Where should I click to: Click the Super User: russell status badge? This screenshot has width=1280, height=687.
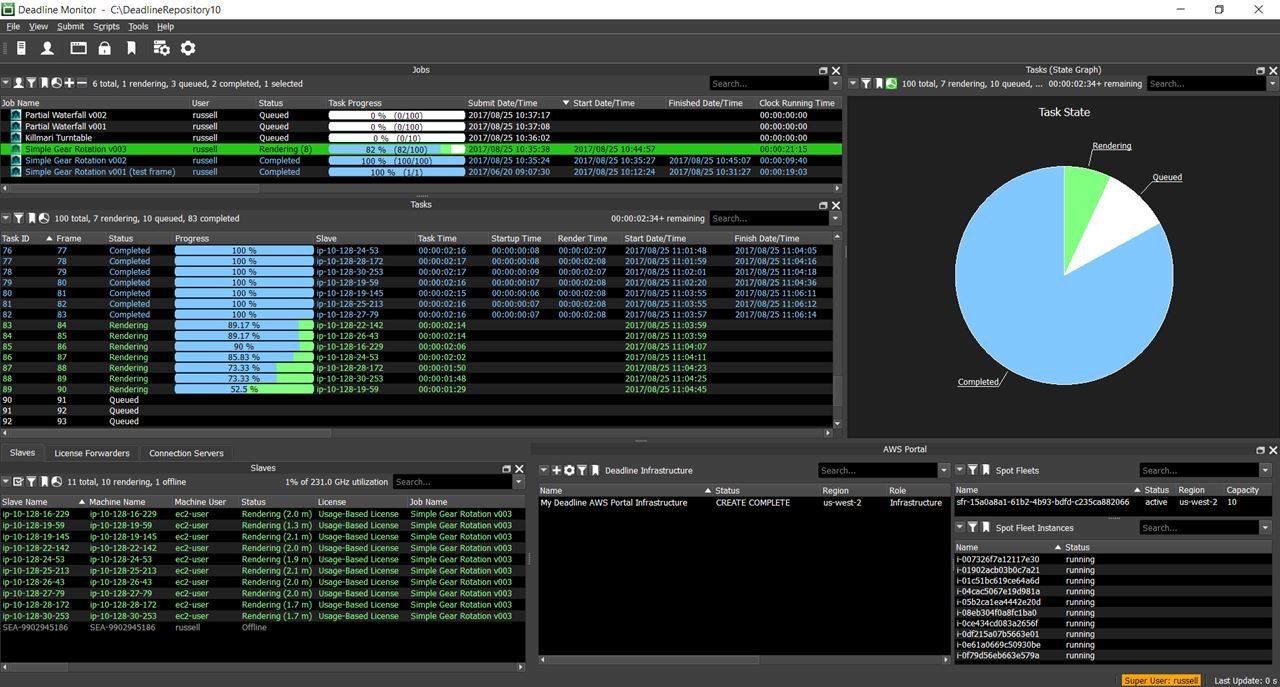[x=1162, y=680]
